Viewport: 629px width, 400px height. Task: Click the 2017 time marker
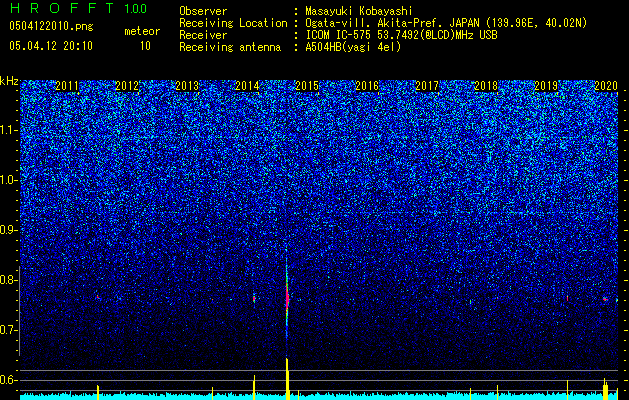point(427,85)
